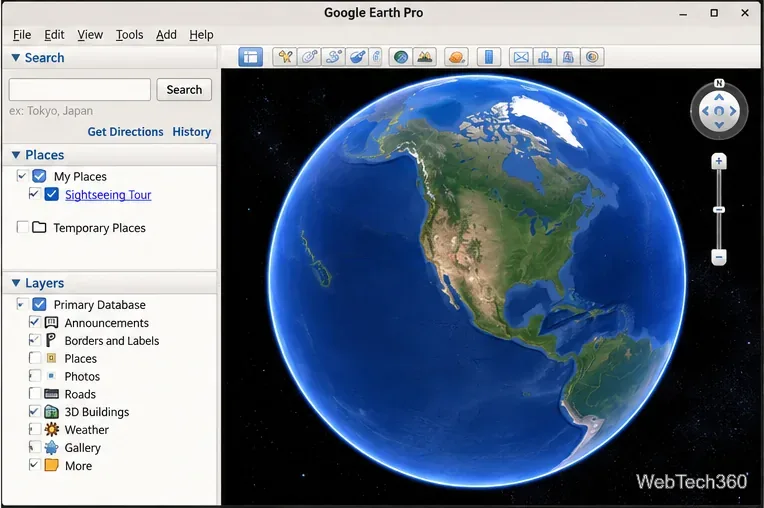Toggle the sidebar panel toolbar button

coord(250,57)
